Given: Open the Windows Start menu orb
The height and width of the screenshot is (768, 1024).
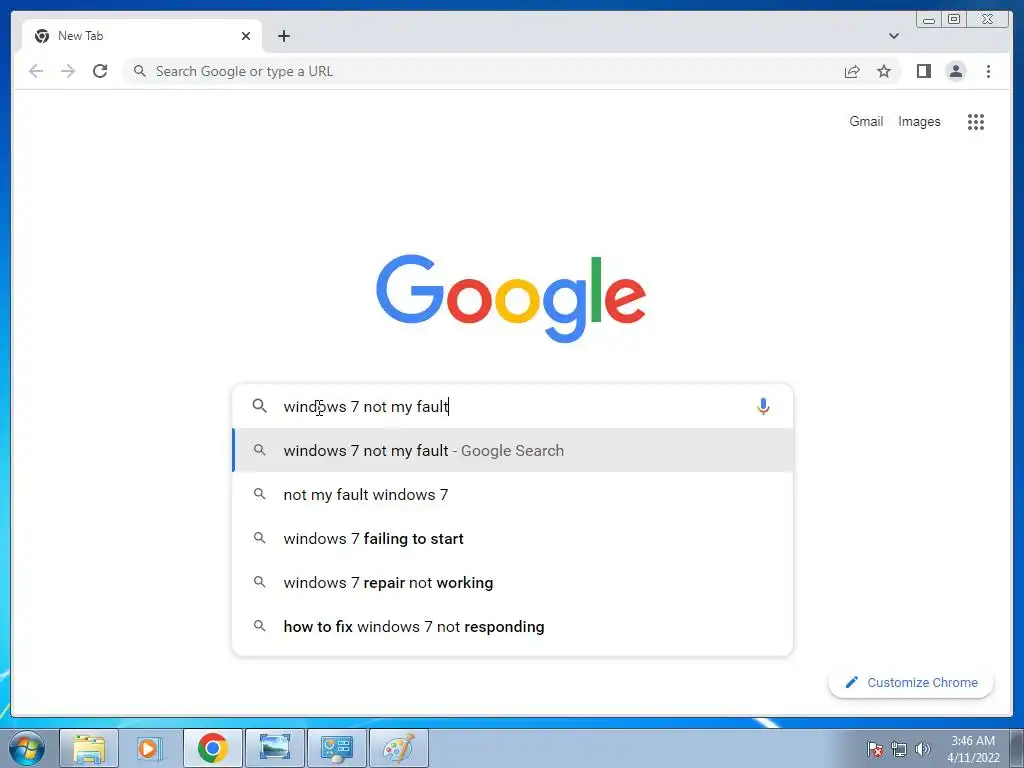Looking at the screenshot, I should point(27,748).
